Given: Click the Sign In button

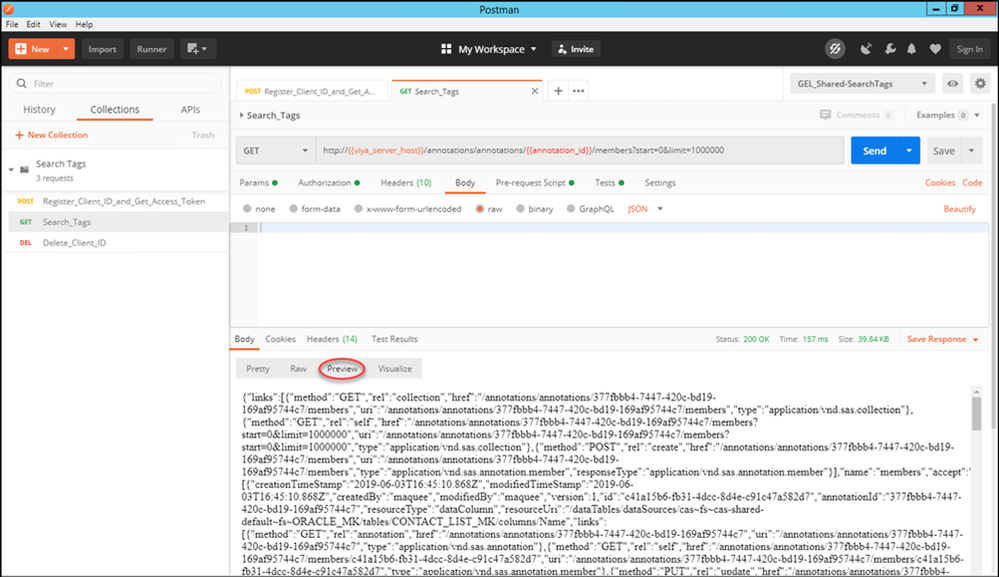Looking at the screenshot, I should [970, 49].
